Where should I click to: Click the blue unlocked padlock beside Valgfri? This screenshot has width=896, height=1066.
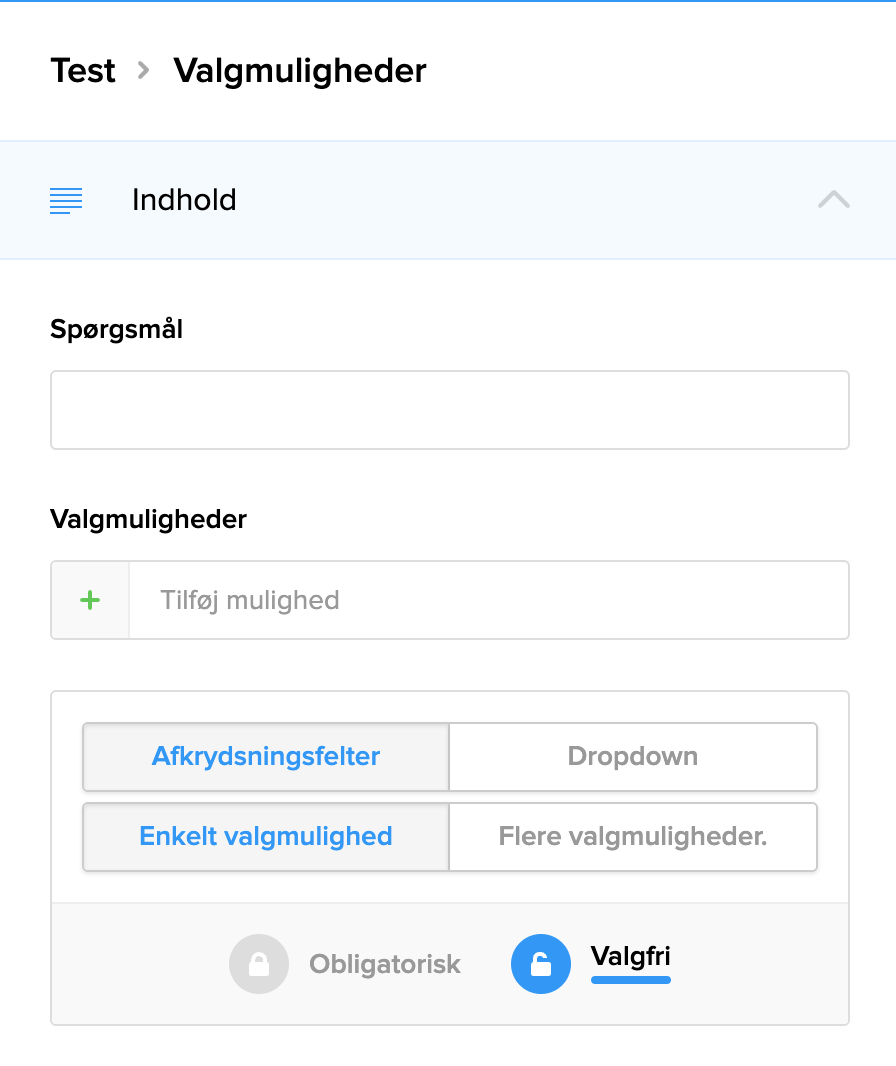tap(541, 964)
